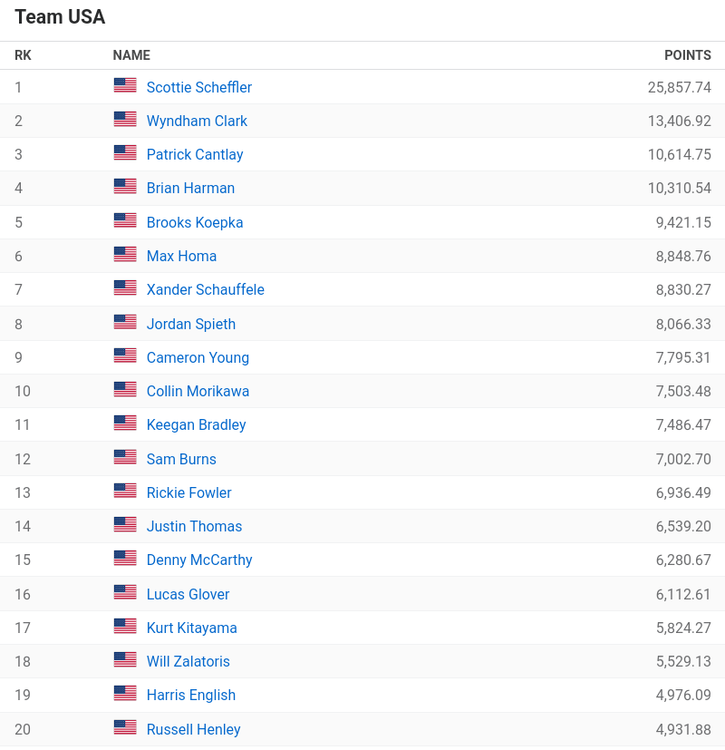Viewport: 725px width, 750px height.
Task: Open Will Zalatoris profile link
Action: [x=188, y=662]
